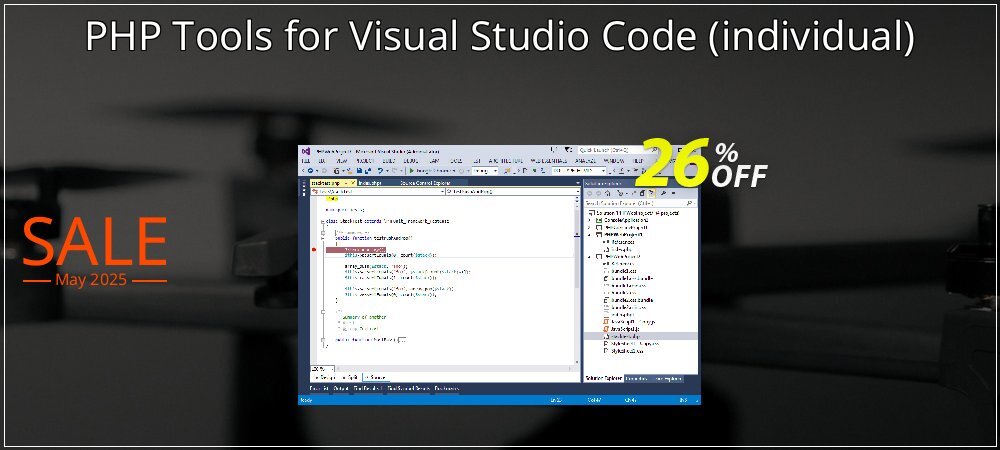Open the wide toolbar combo box

tap(578, 171)
